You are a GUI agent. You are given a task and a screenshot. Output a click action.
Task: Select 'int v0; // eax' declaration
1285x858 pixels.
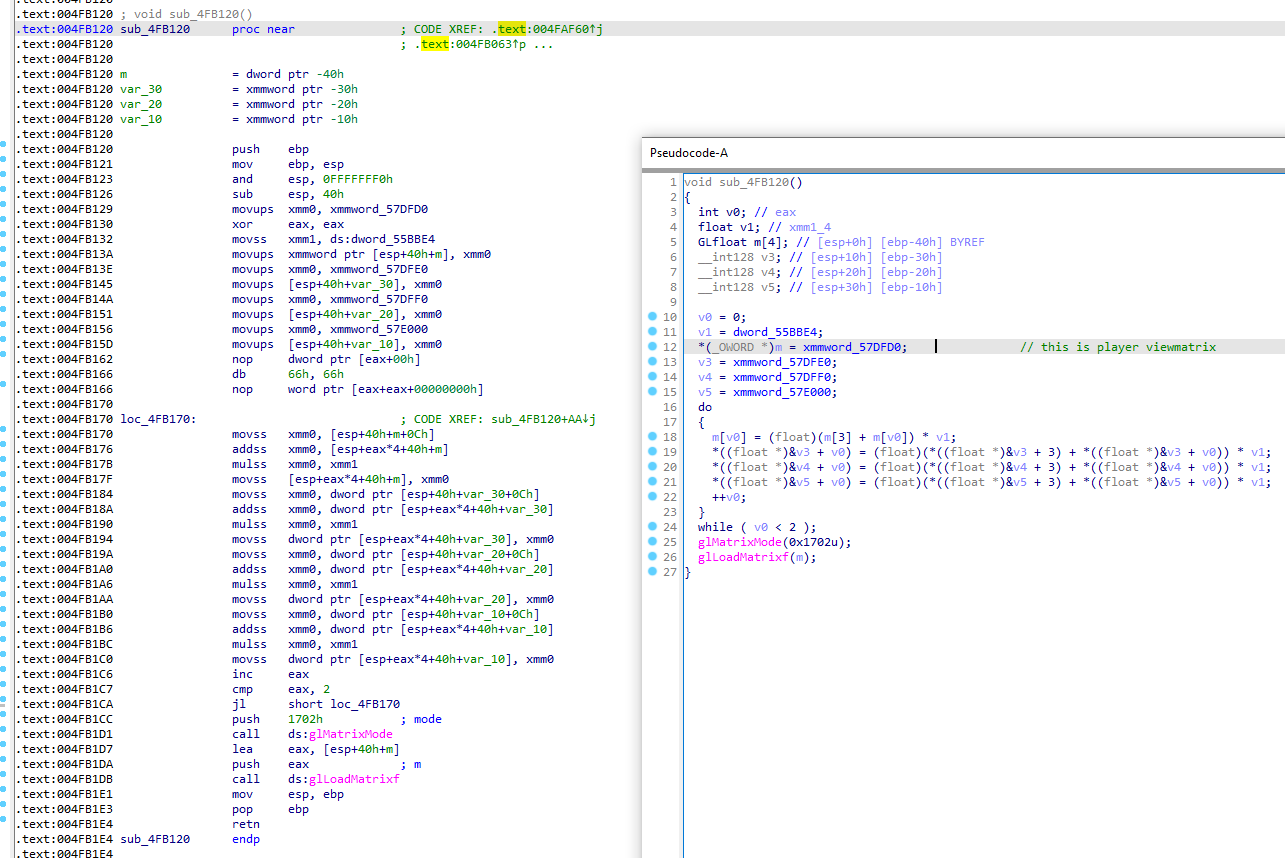point(747,212)
